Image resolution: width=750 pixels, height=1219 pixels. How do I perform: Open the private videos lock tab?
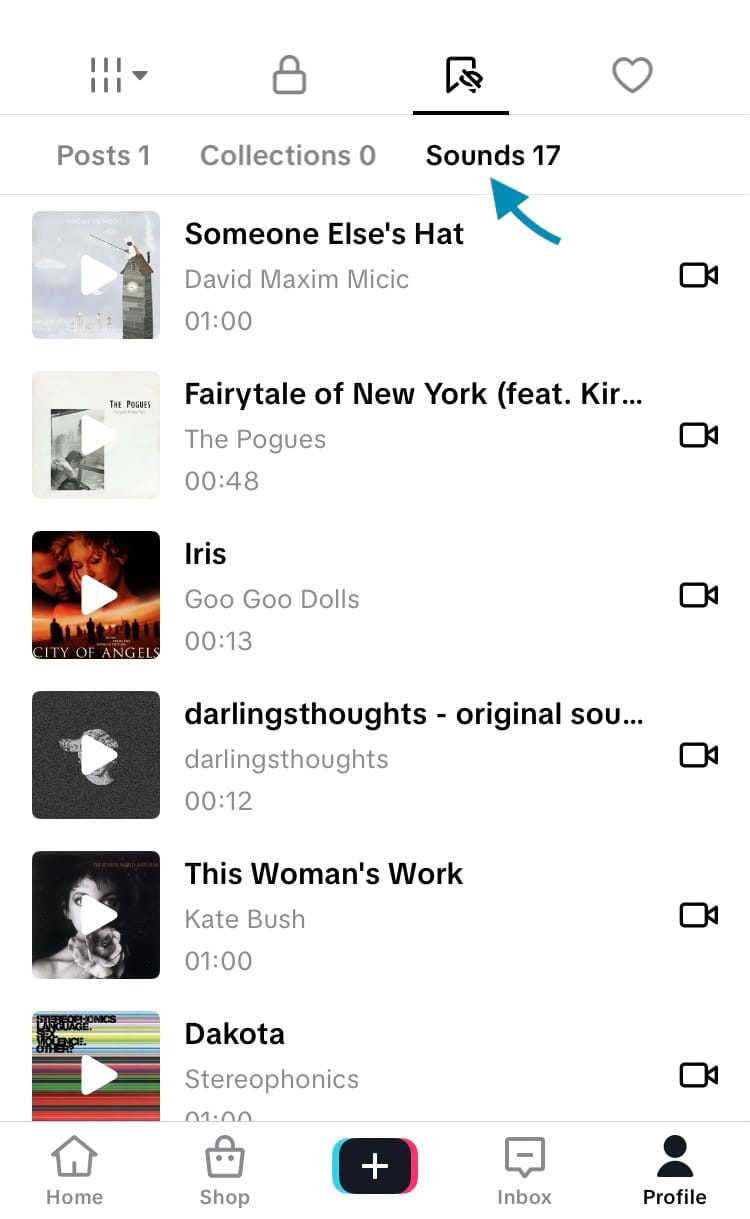click(289, 75)
